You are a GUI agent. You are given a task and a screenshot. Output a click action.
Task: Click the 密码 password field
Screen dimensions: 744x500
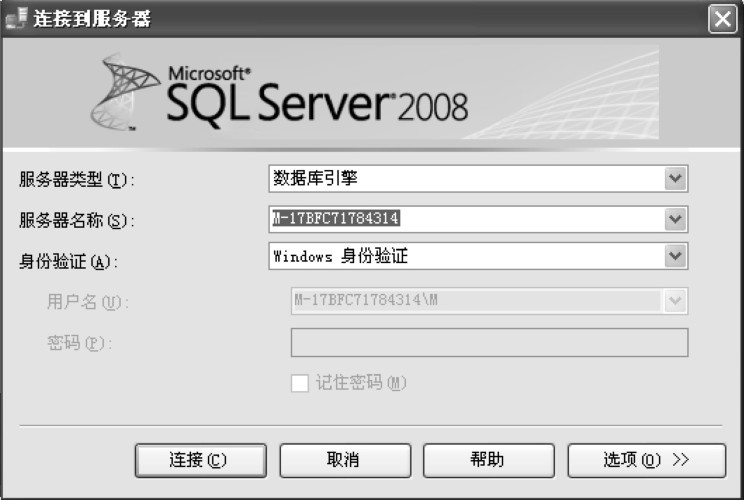point(489,342)
